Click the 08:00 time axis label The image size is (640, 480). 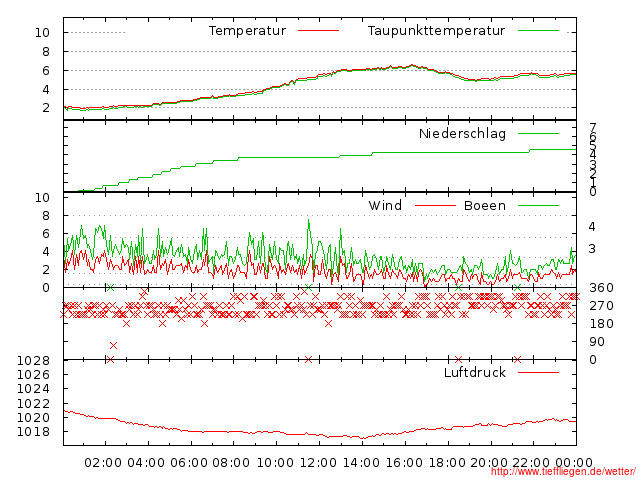(231, 463)
